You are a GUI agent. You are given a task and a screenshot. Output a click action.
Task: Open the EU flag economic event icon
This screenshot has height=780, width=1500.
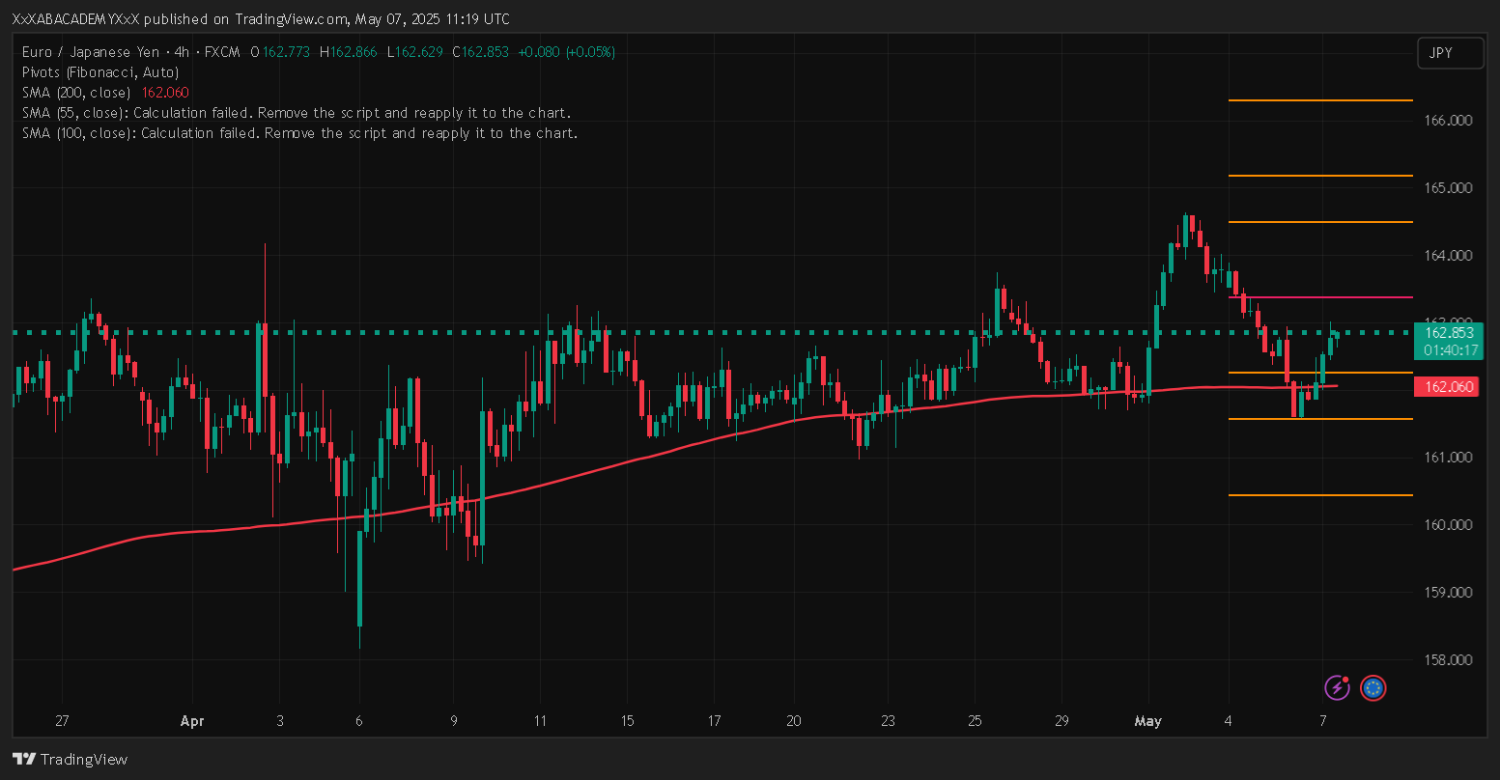1373,687
